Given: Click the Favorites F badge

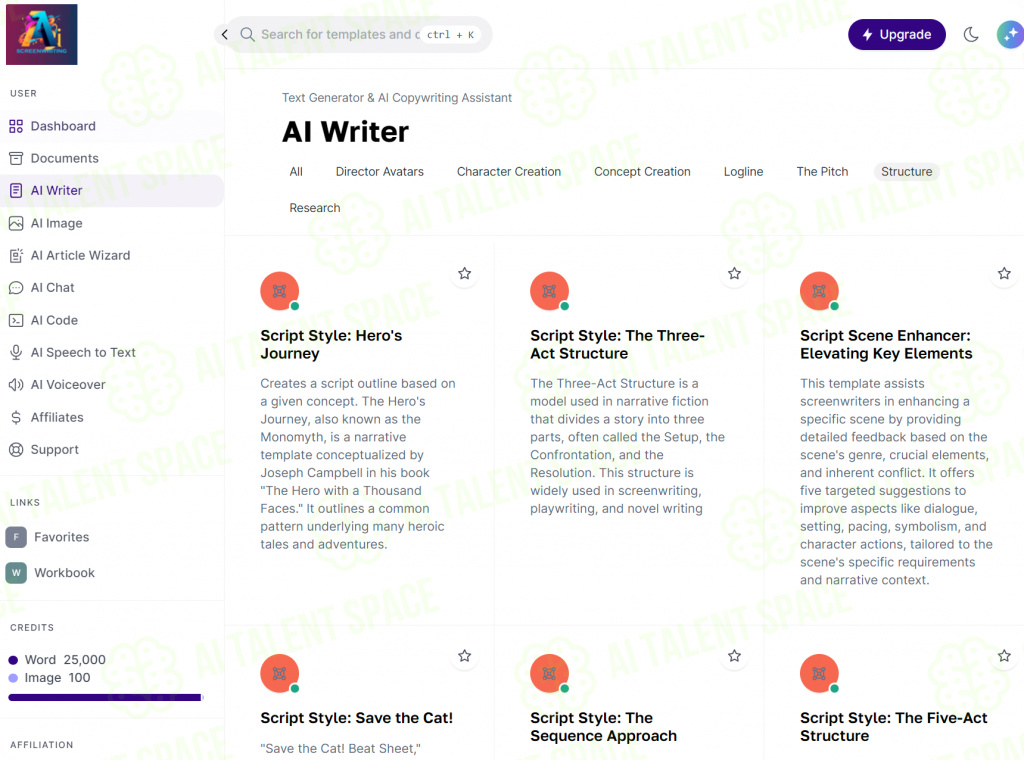Looking at the screenshot, I should [16, 537].
